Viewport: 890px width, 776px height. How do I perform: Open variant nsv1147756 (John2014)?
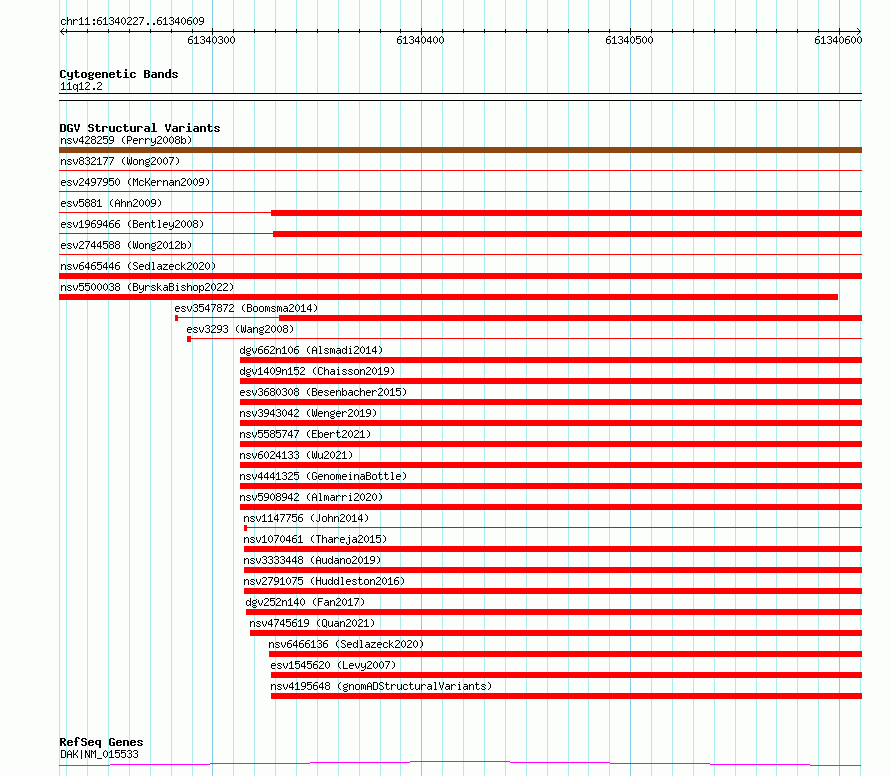(306, 518)
